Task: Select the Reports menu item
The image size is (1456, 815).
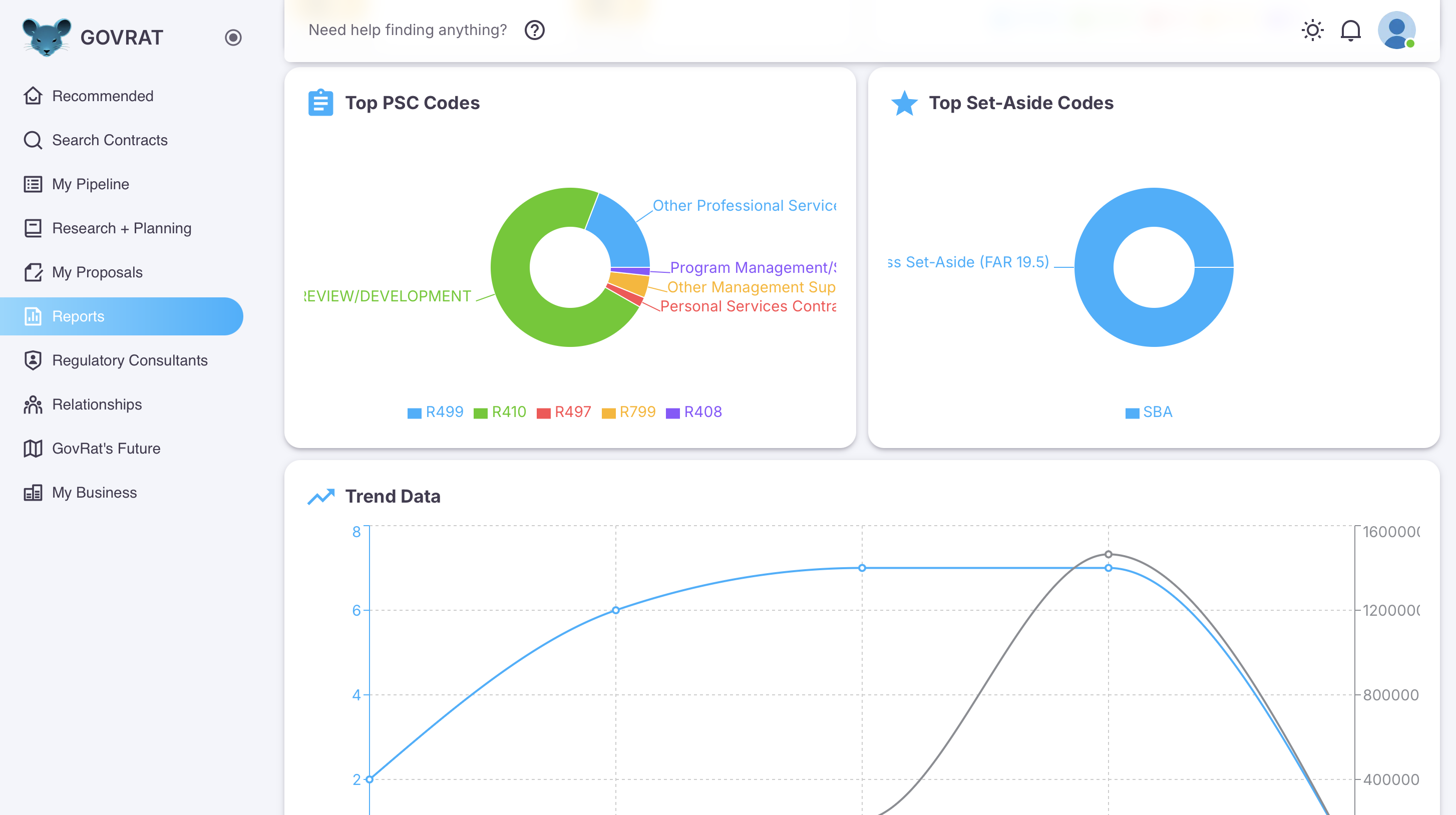Action: tap(122, 316)
